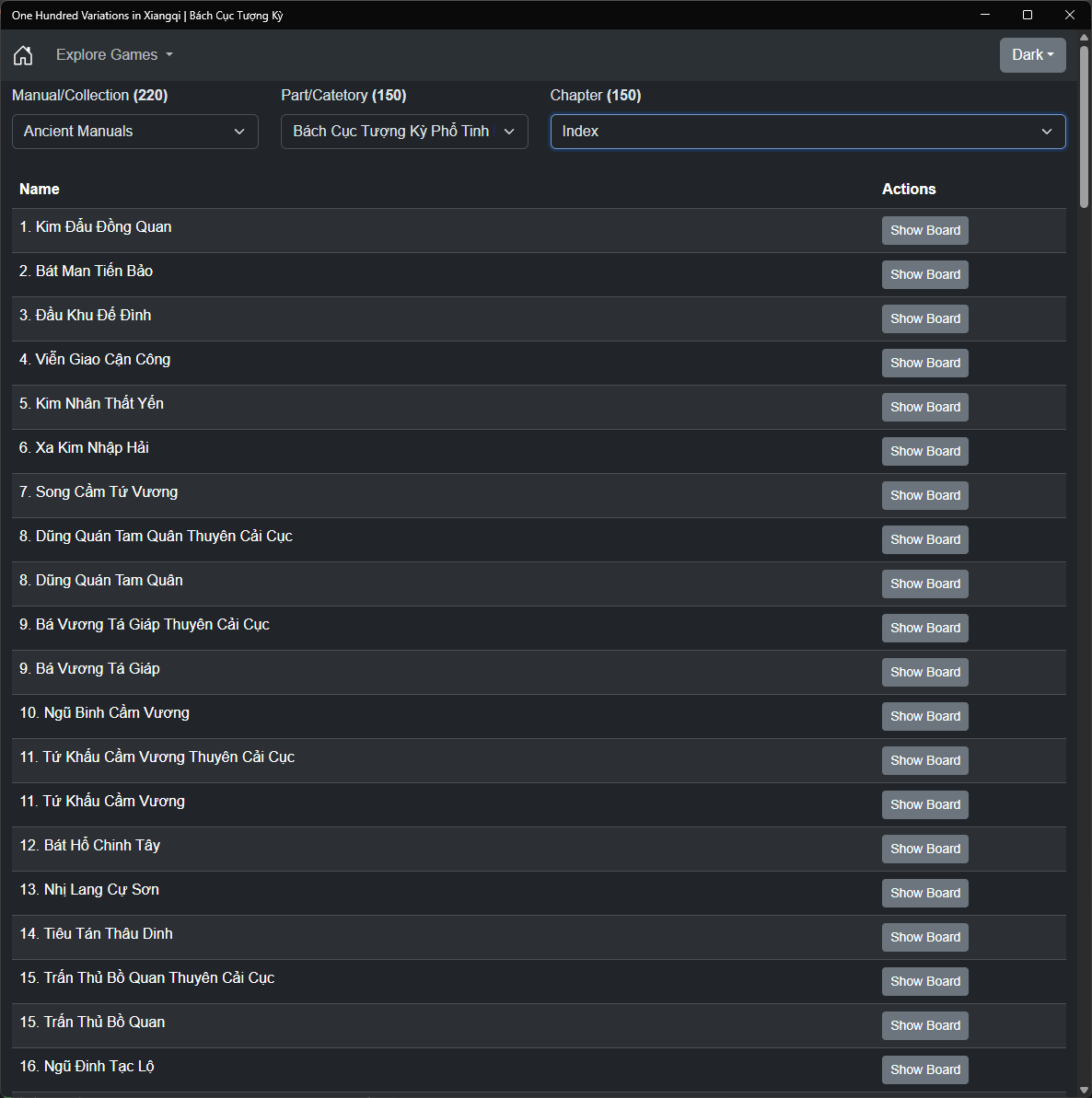
Task: Click the scrollbar up arrow
Action: pyautogui.click(x=1085, y=37)
